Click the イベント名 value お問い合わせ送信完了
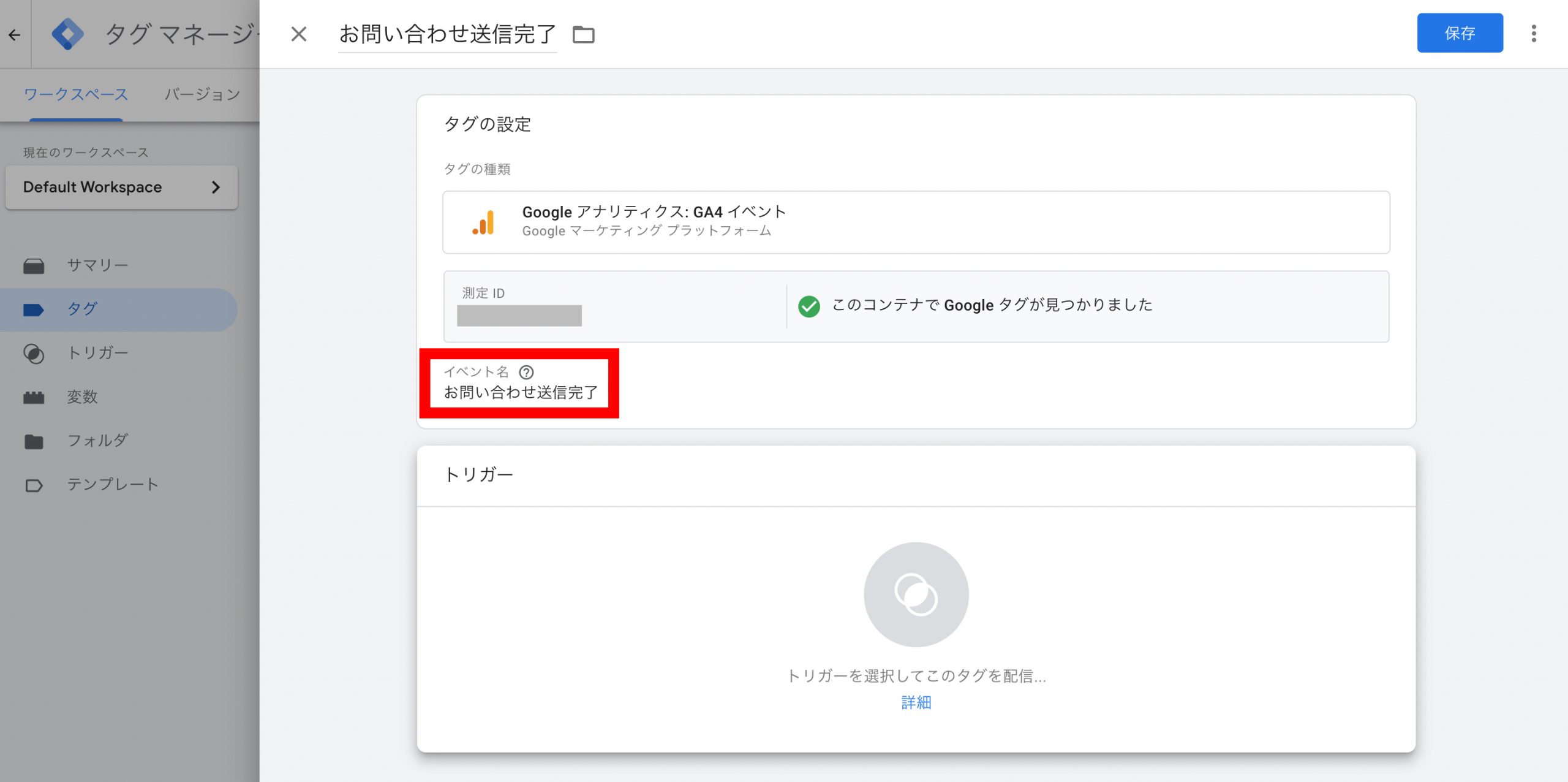 [521, 392]
